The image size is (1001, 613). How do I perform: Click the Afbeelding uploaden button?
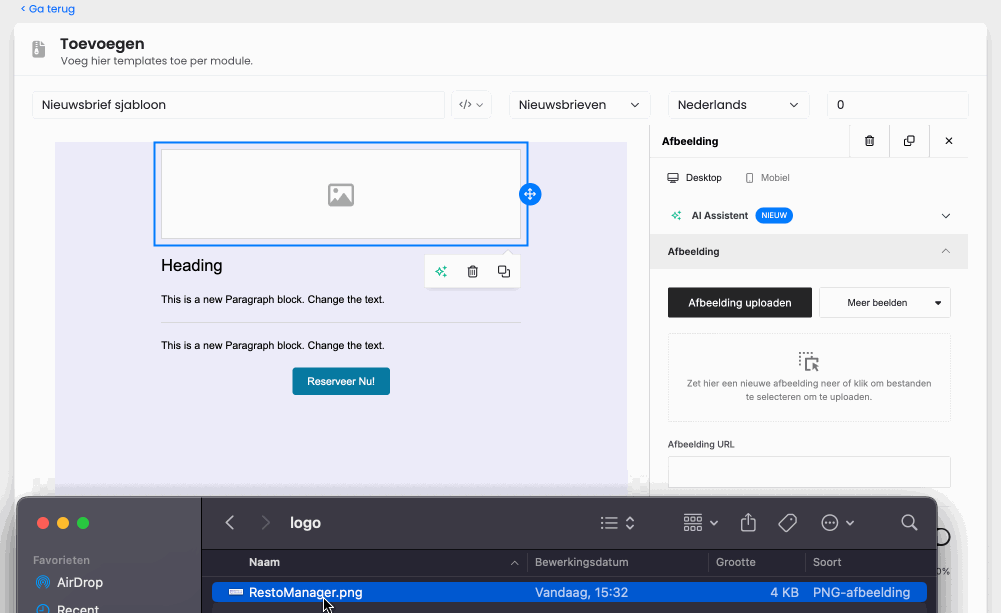(x=740, y=303)
